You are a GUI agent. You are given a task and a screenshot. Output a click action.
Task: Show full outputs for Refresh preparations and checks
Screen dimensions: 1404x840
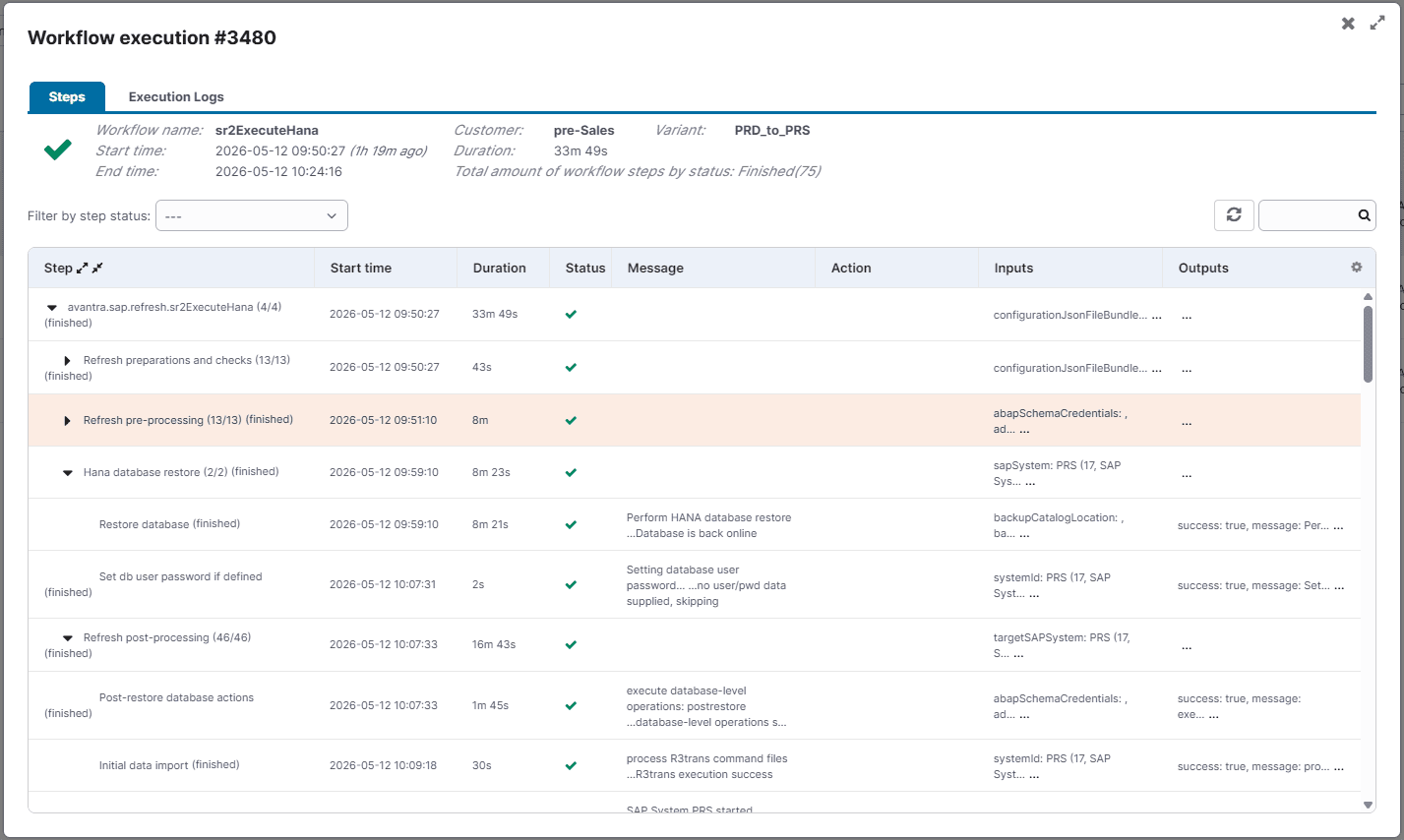pos(1187,370)
